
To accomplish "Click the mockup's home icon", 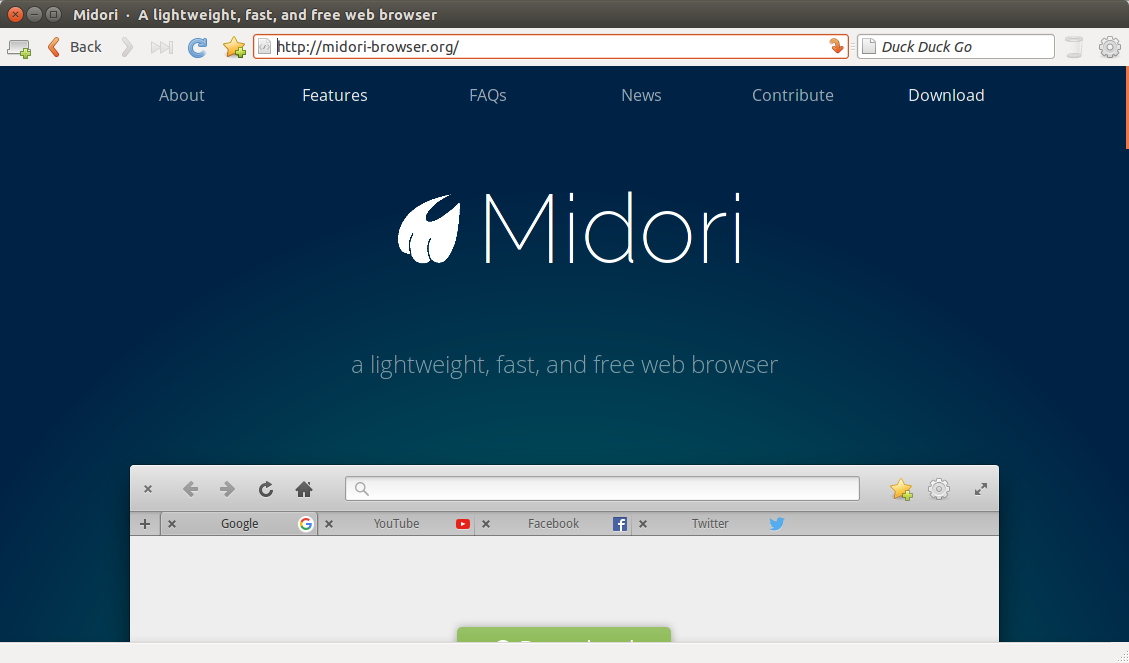I will point(304,489).
